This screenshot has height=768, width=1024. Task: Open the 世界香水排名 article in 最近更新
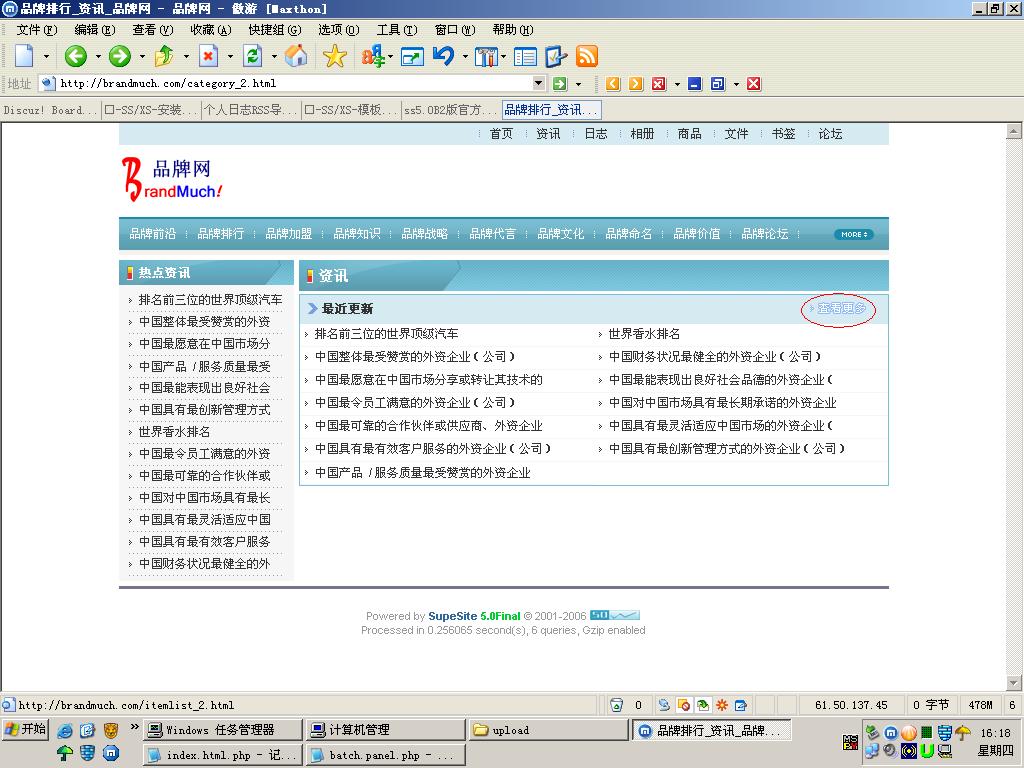644,334
